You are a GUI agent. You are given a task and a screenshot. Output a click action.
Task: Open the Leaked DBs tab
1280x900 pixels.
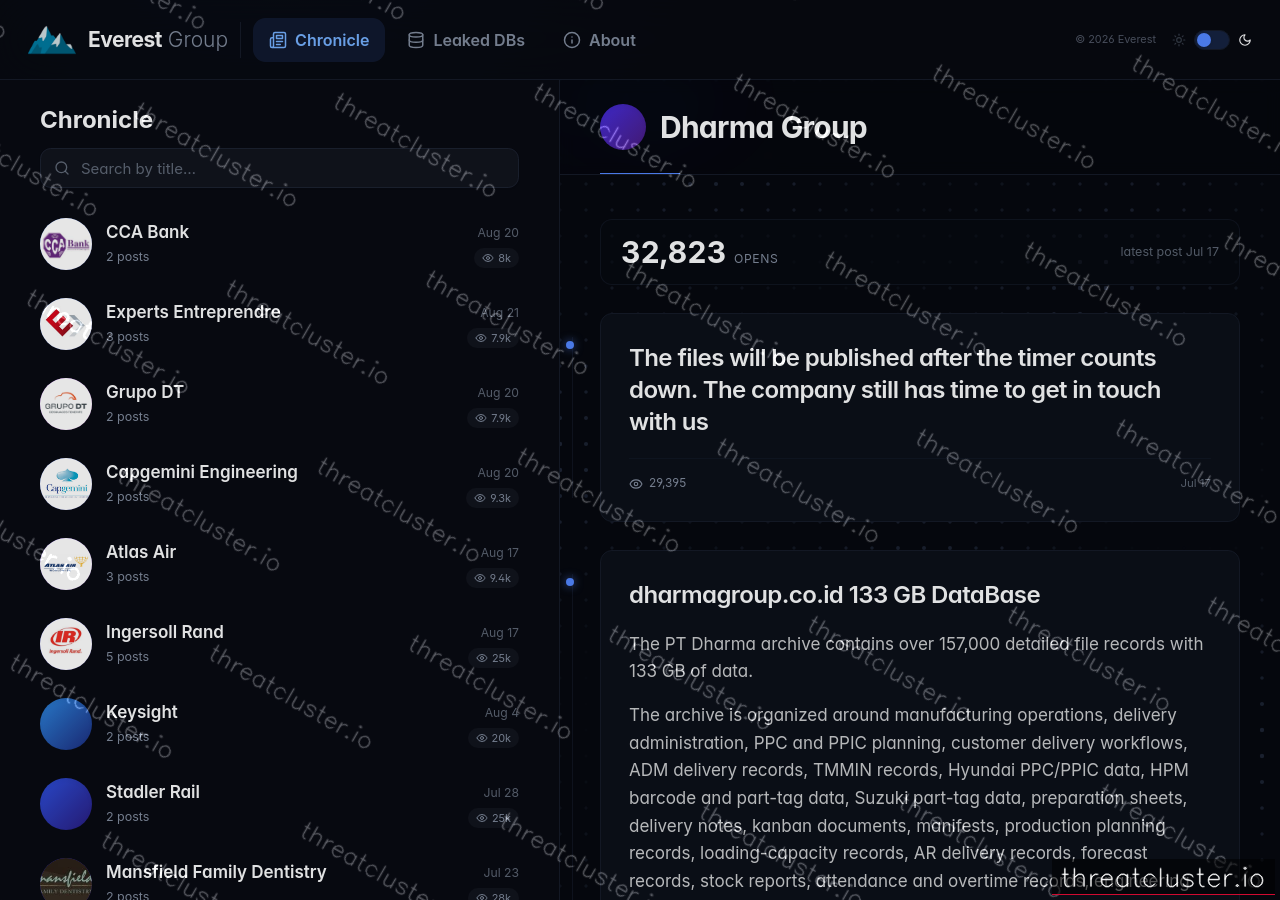(466, 40)
